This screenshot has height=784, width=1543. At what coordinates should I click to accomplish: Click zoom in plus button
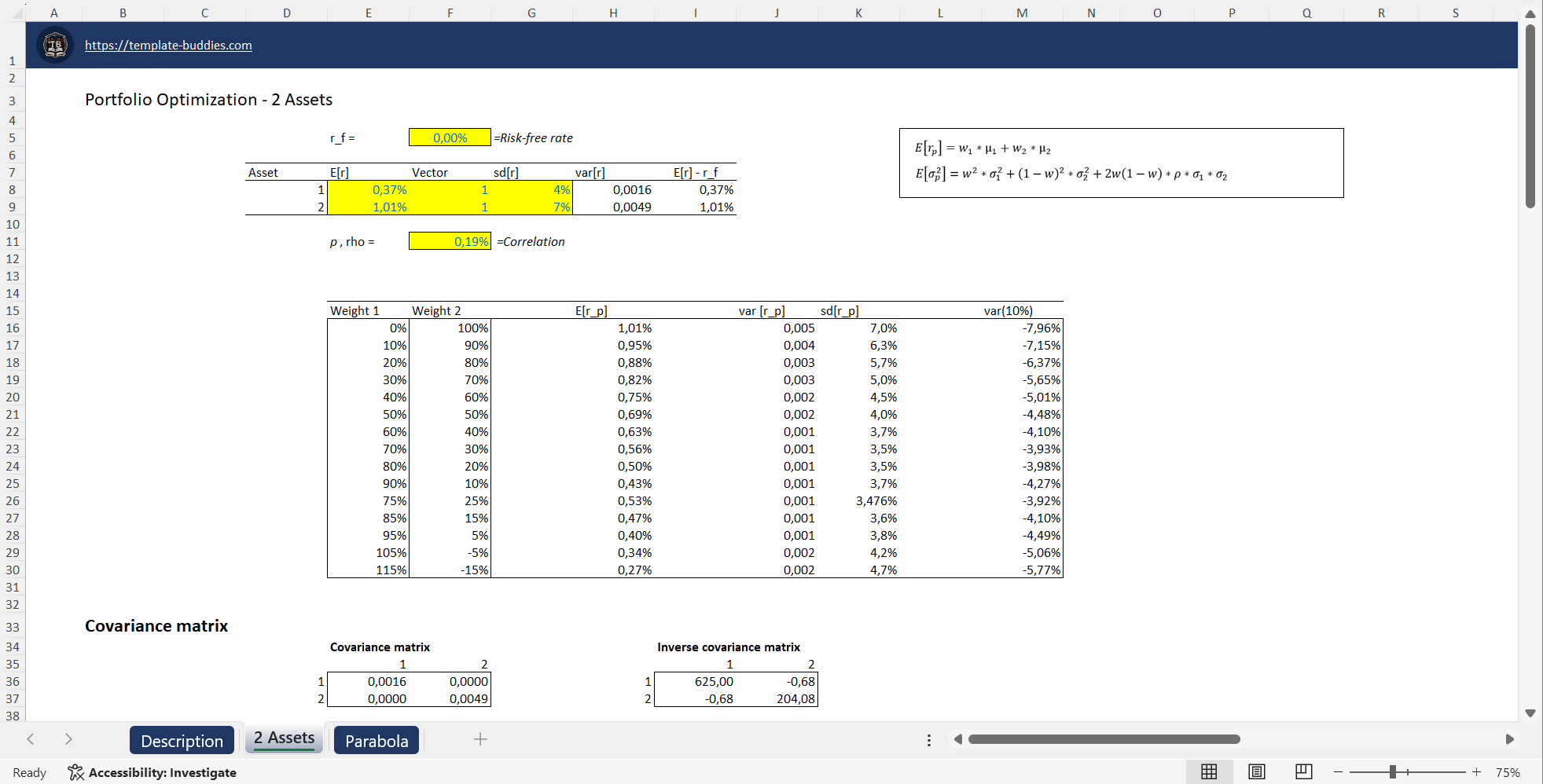point(1477,772)
